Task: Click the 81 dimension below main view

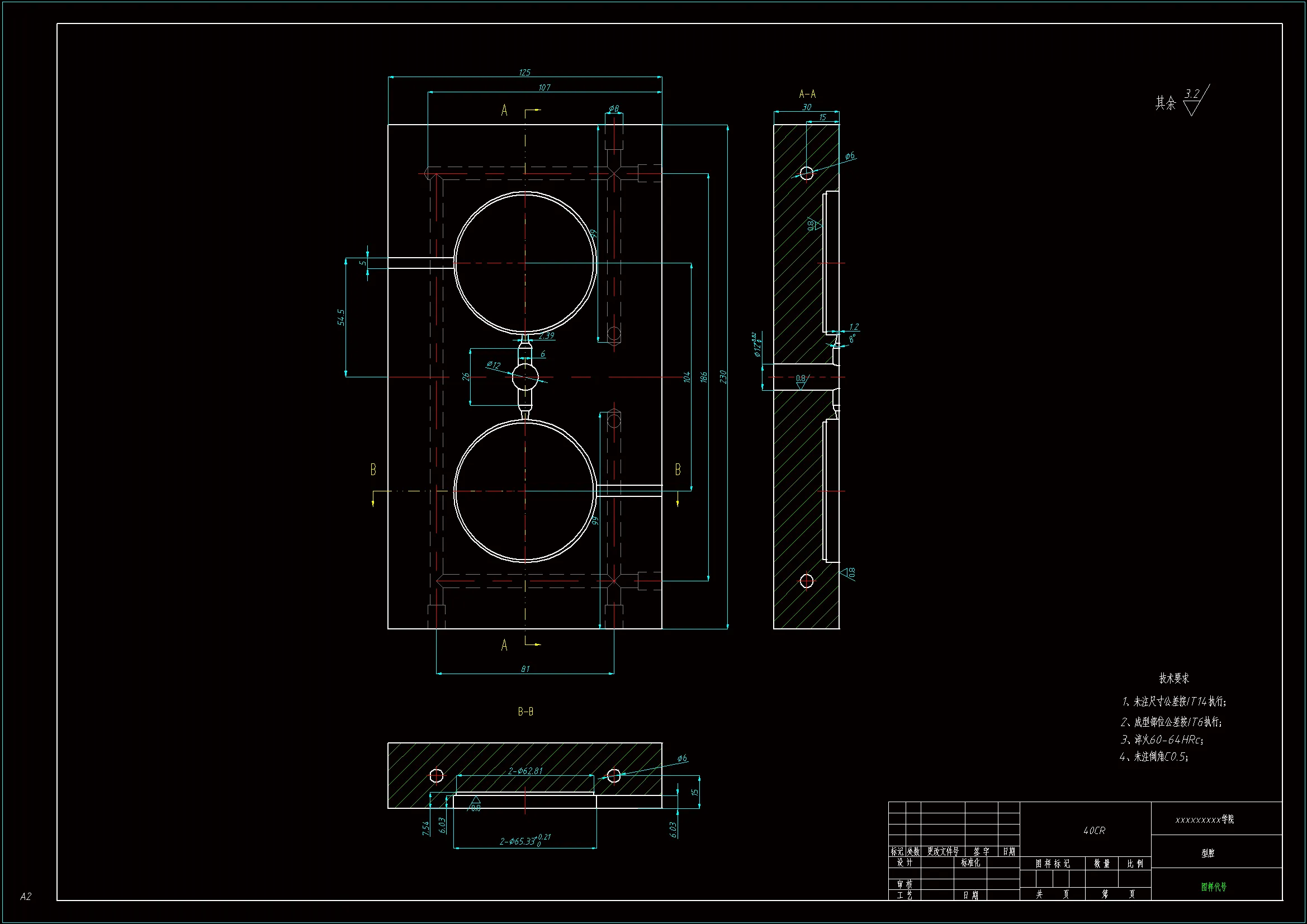Action: coord(525,669)
